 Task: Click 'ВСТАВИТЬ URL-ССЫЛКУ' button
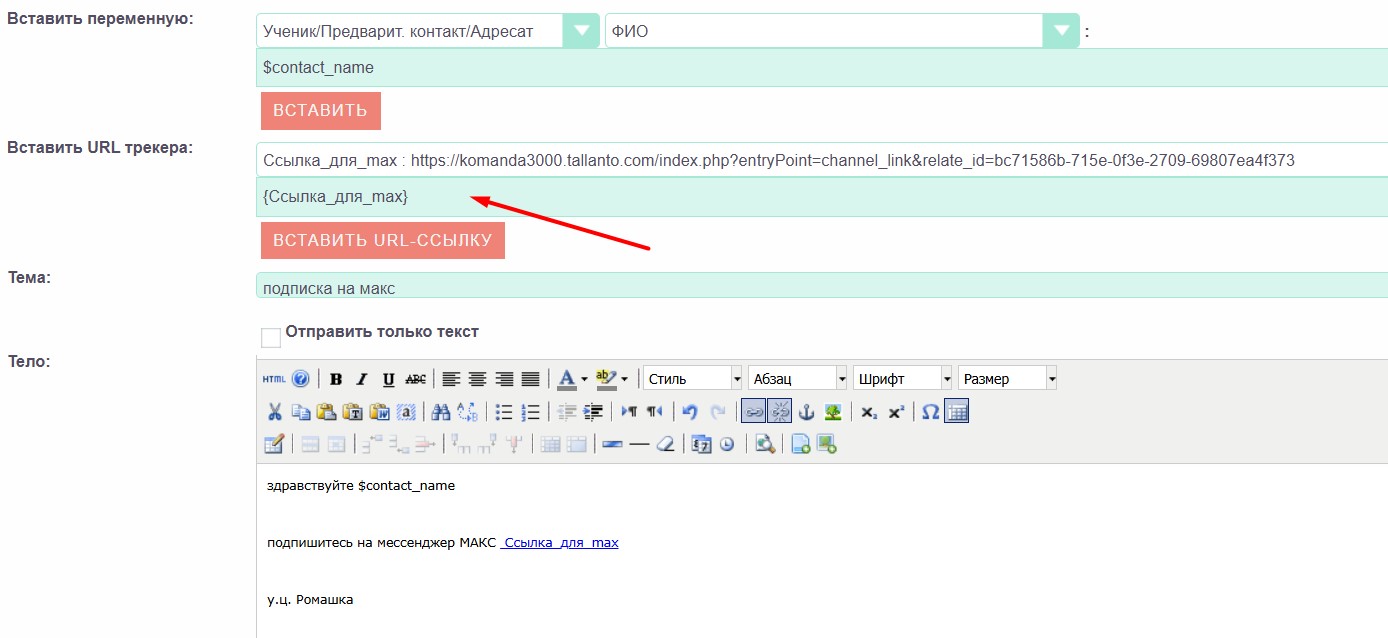pyautogui.click(x=382, y=241)
